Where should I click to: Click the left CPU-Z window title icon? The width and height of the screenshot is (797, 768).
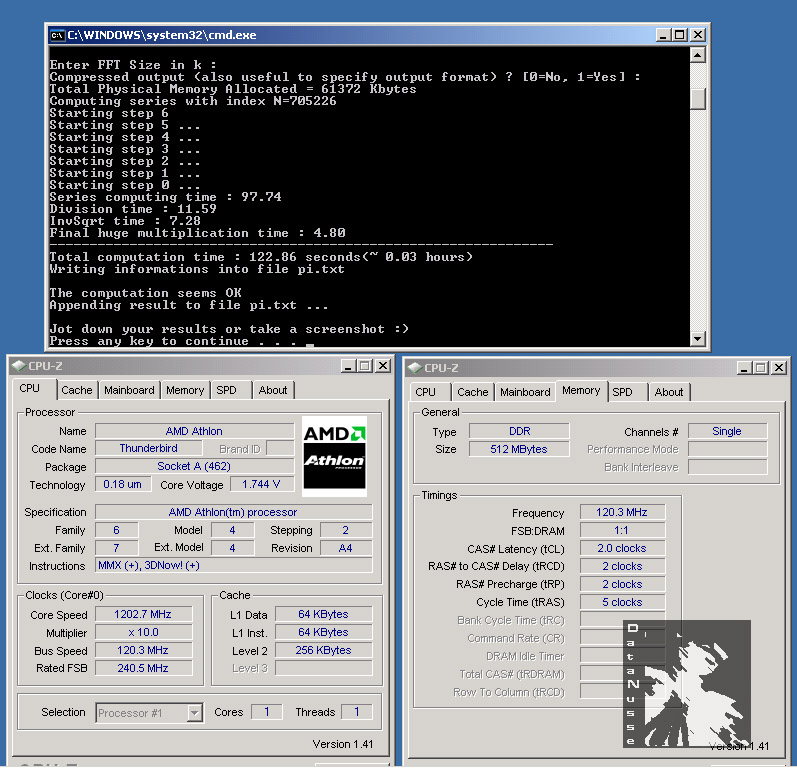[x=19, y=366]
